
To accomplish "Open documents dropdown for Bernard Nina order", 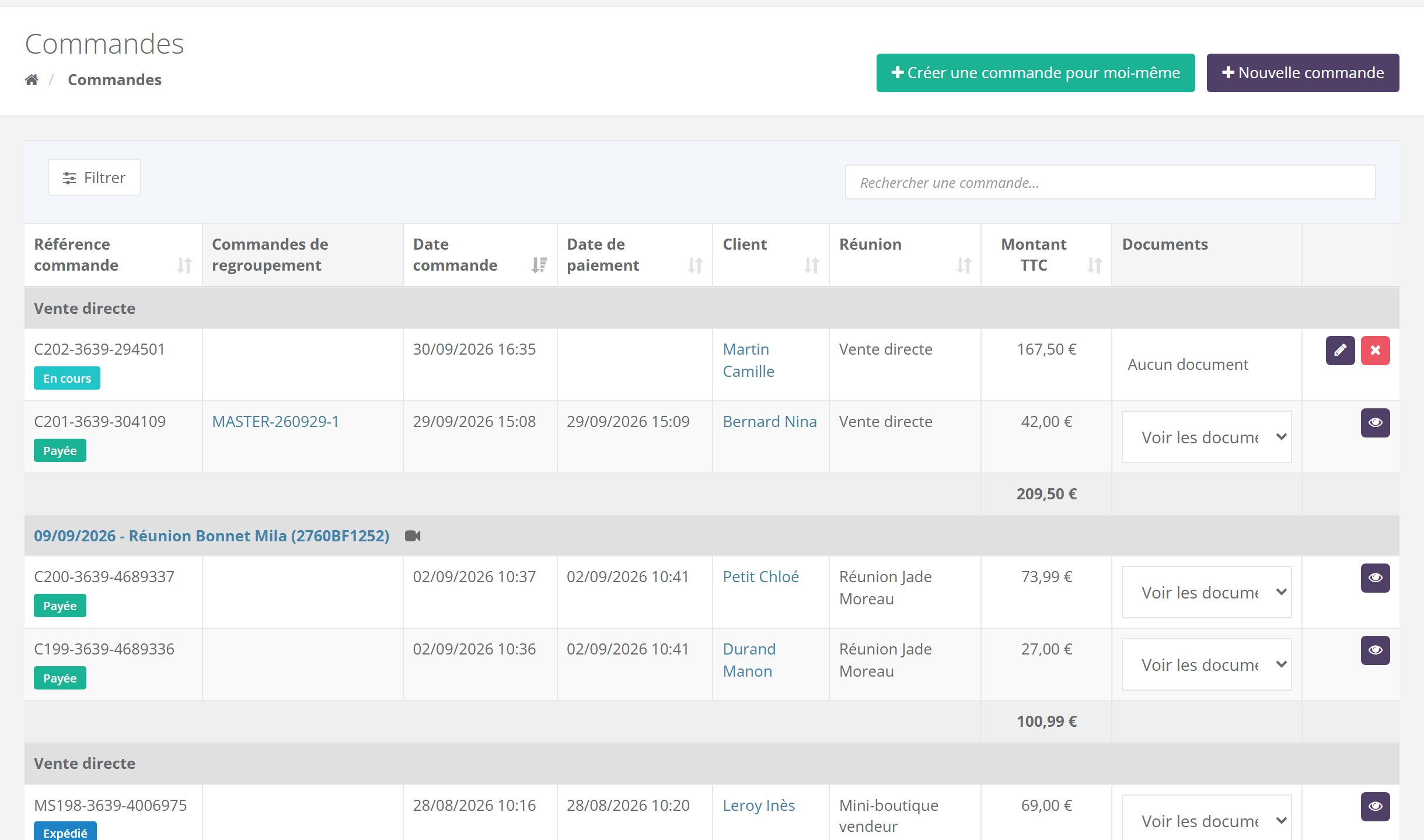I will pos(1206,437).
